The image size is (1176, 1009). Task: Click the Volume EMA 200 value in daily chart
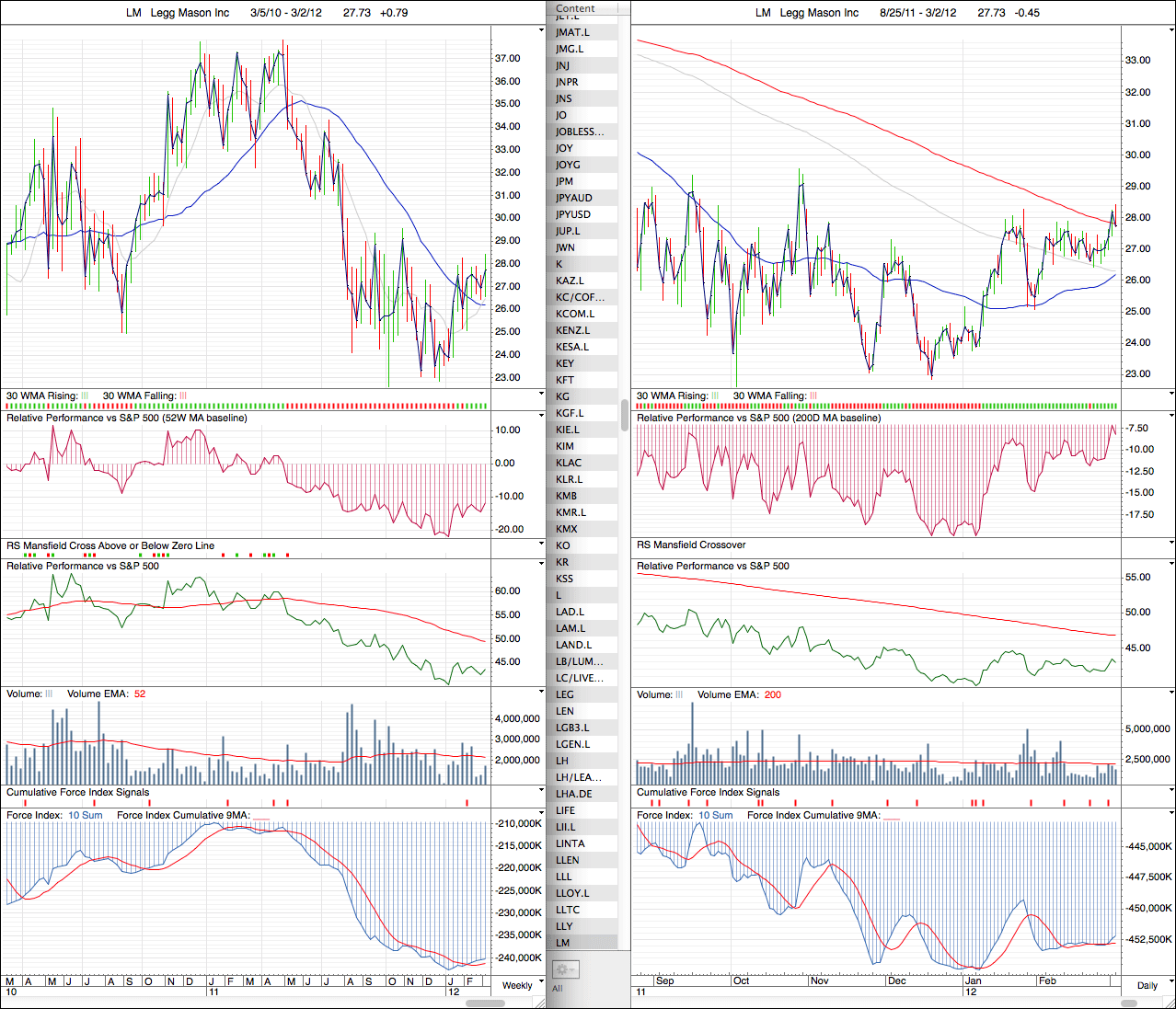click(x=772, y=695)
